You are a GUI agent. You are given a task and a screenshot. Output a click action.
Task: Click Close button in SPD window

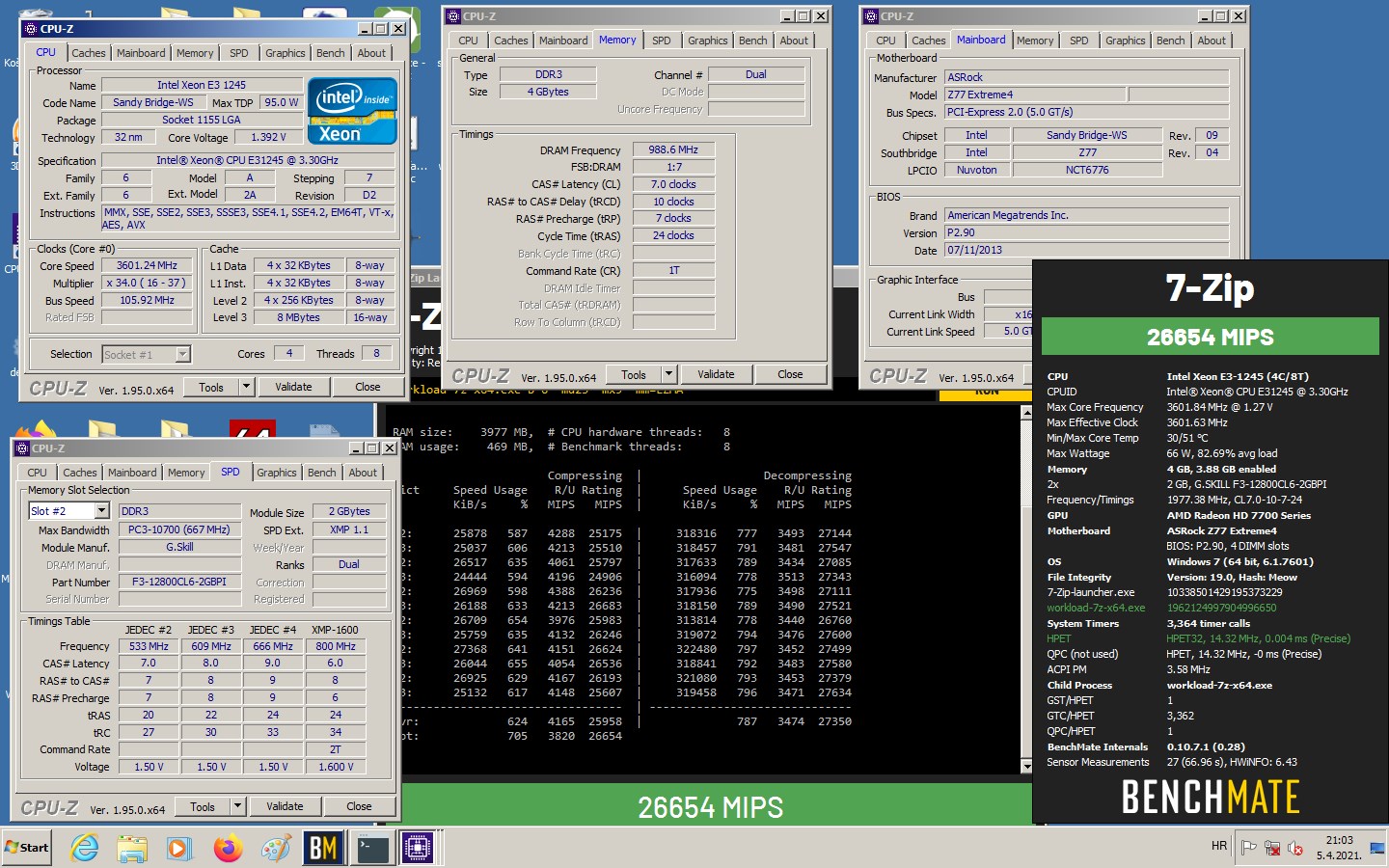coord(359,806)
